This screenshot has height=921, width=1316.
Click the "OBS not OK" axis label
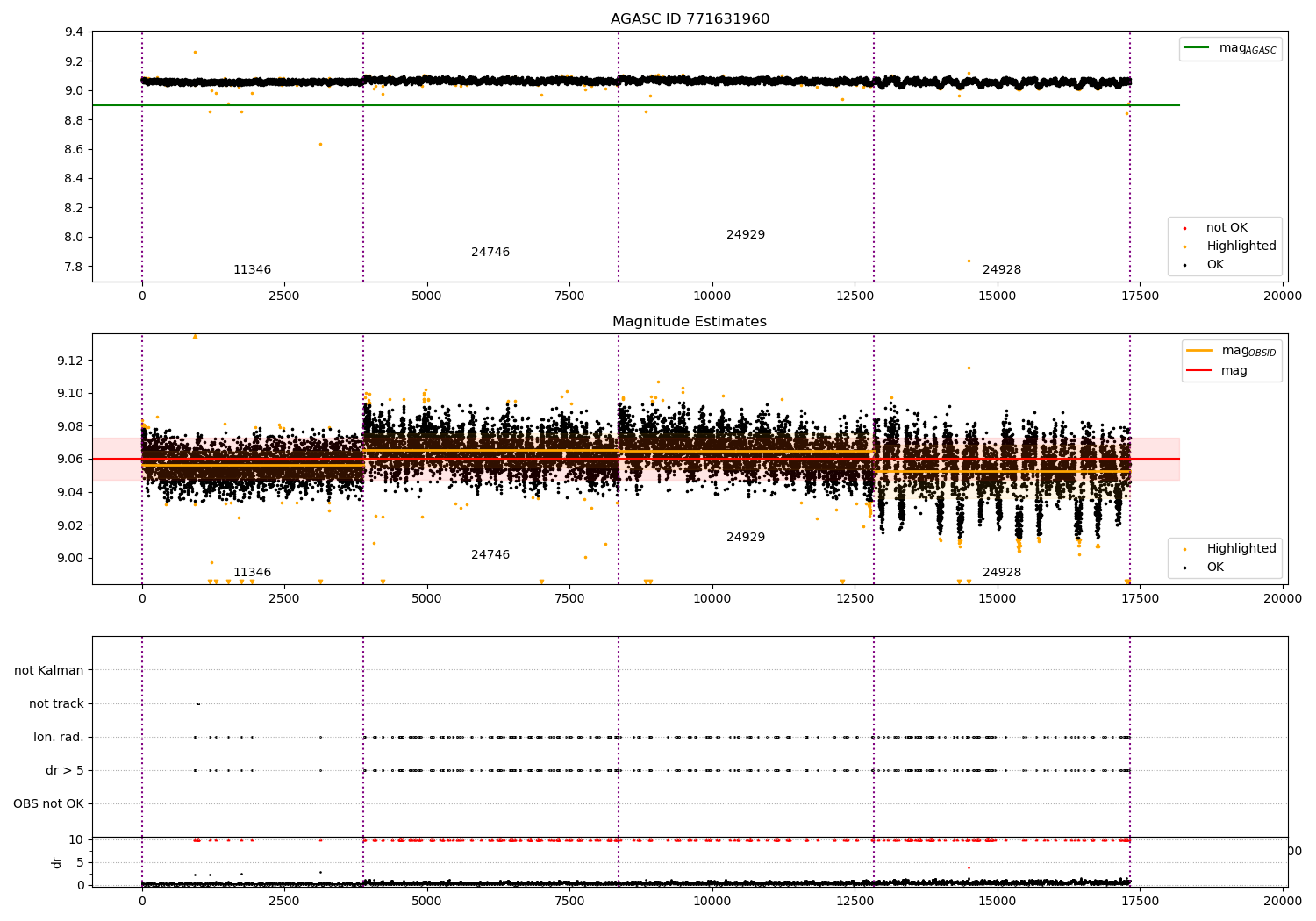(49, 804)
